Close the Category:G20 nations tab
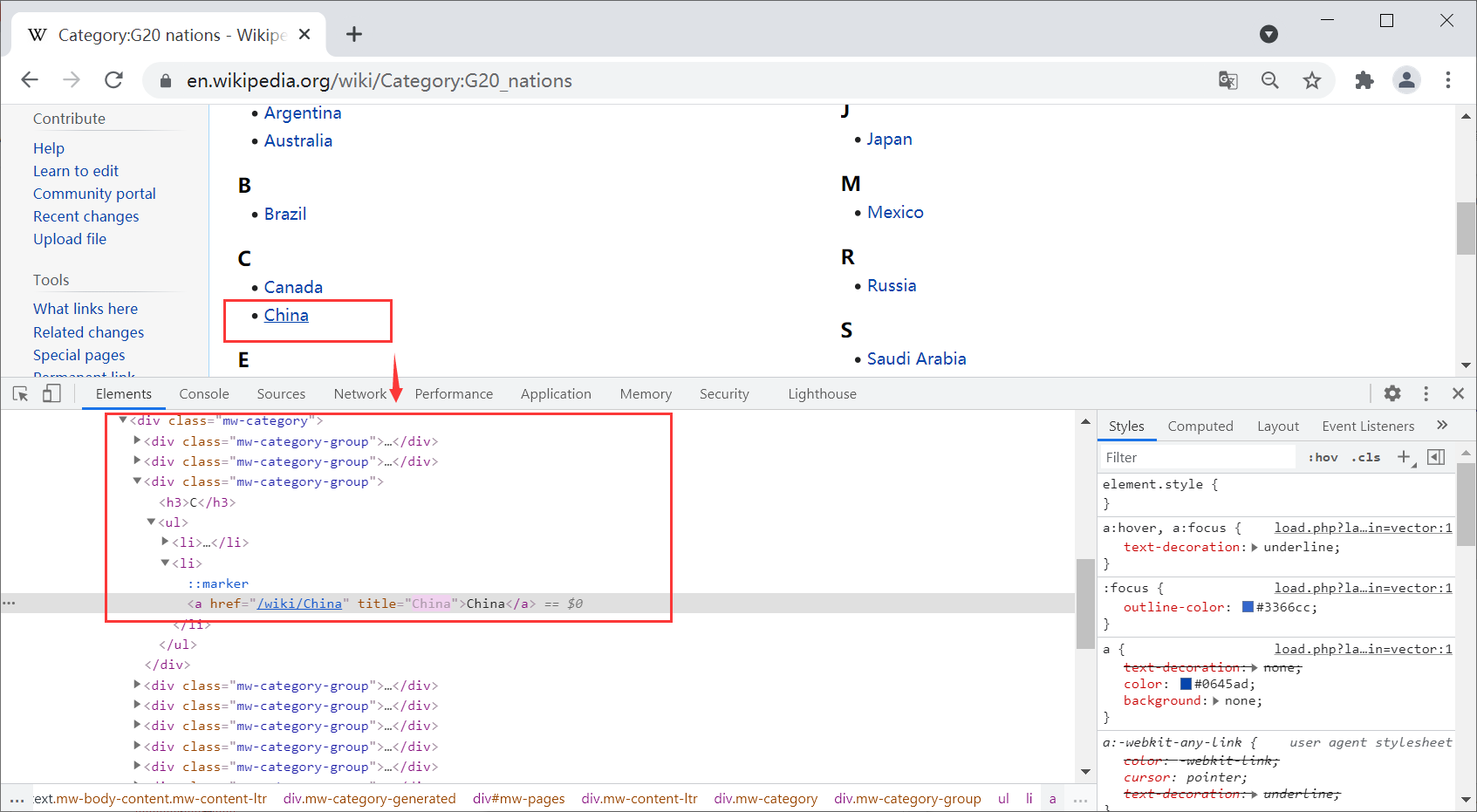Viewport: 1477px width, 812px height. tap(304, 34)
